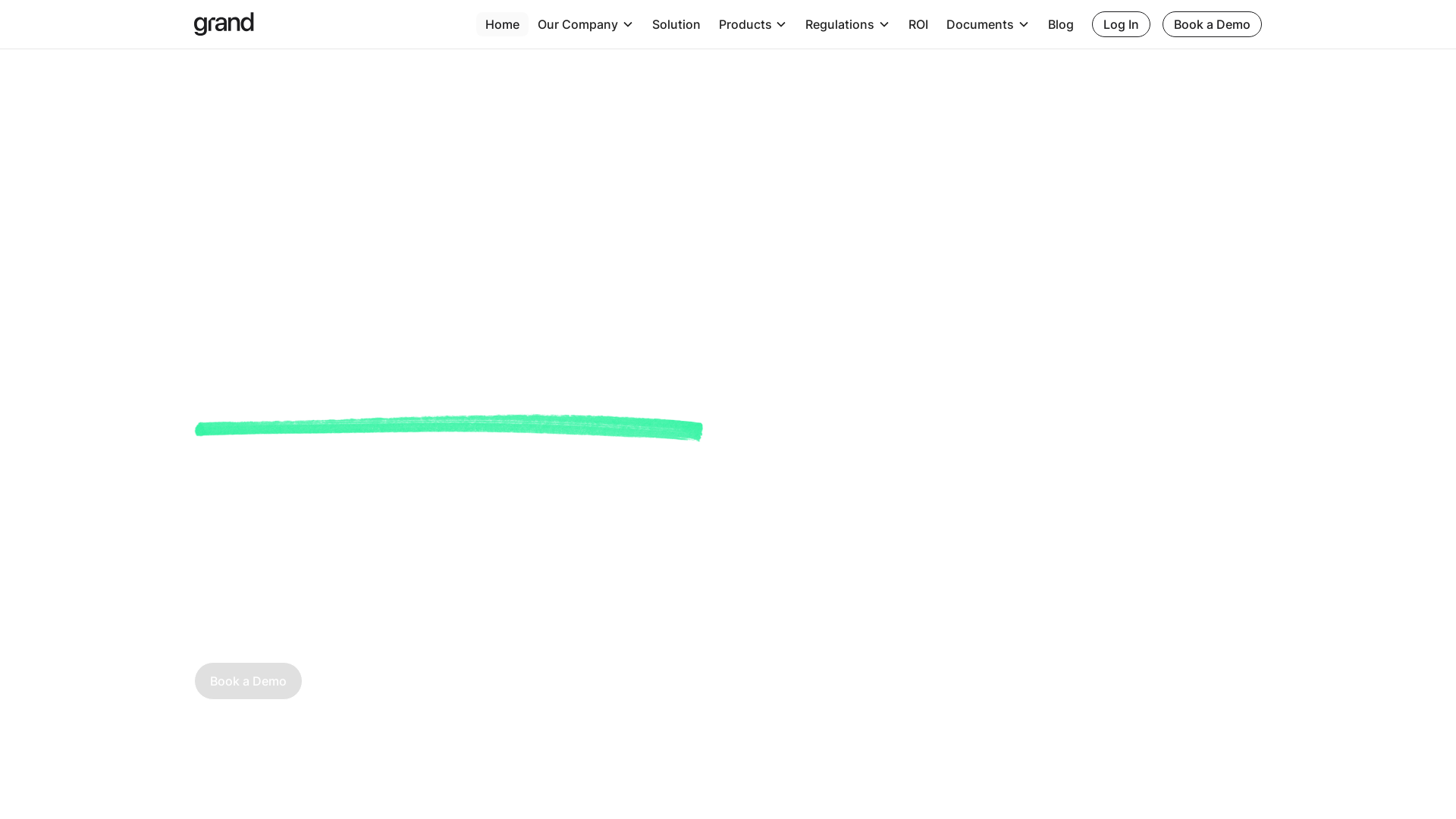This screenshot has height=819, width=1456.
Task: Click Book a Demo in the header
Action: [x=1212, y=24]
